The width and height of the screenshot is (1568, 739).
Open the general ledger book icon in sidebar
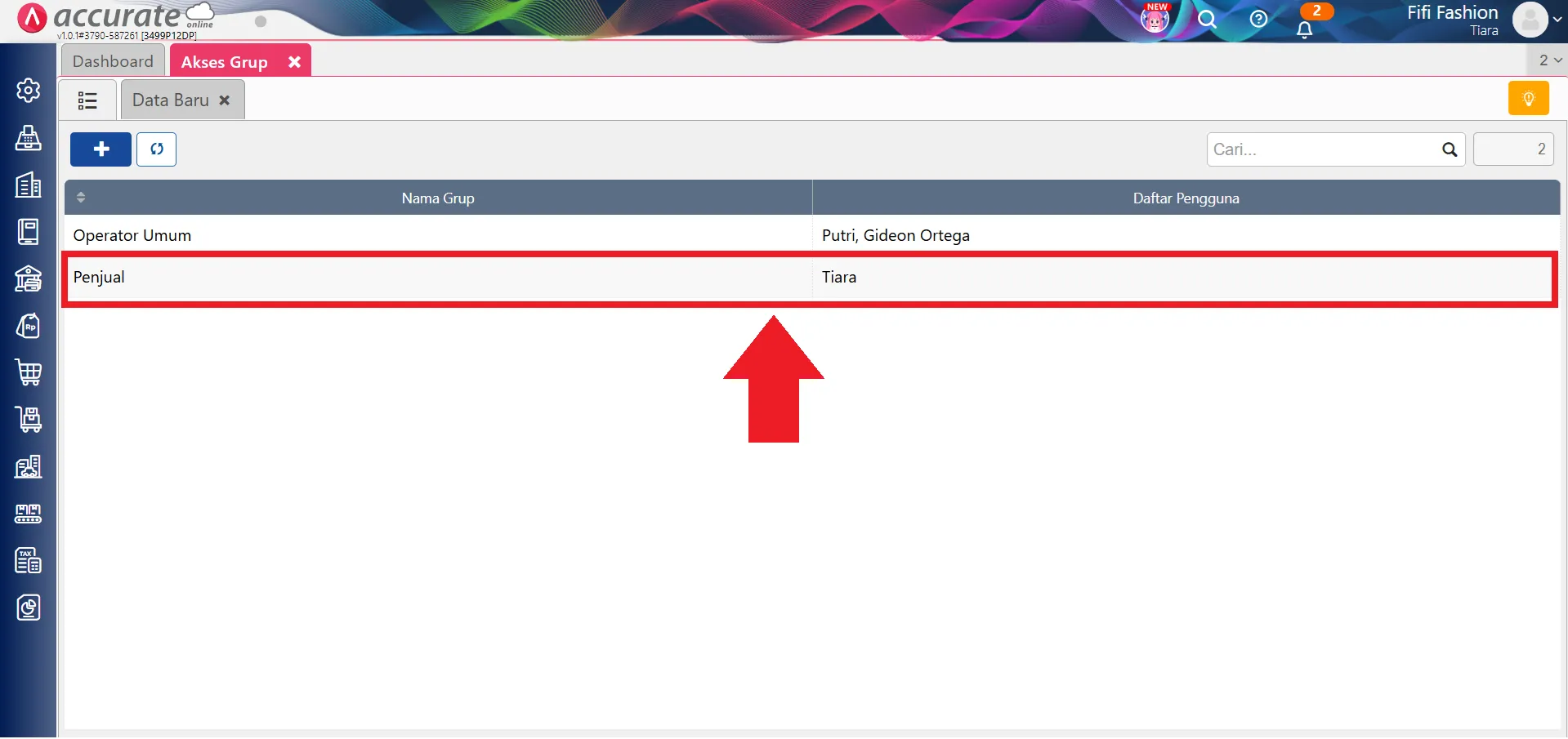coord(29,232)
